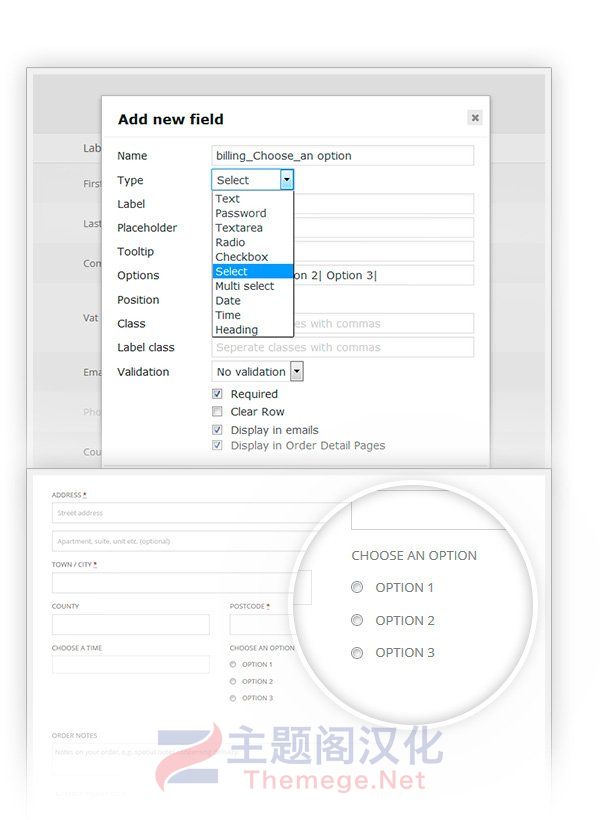Select magnified OPTION 1 radio button

(357, 587)
